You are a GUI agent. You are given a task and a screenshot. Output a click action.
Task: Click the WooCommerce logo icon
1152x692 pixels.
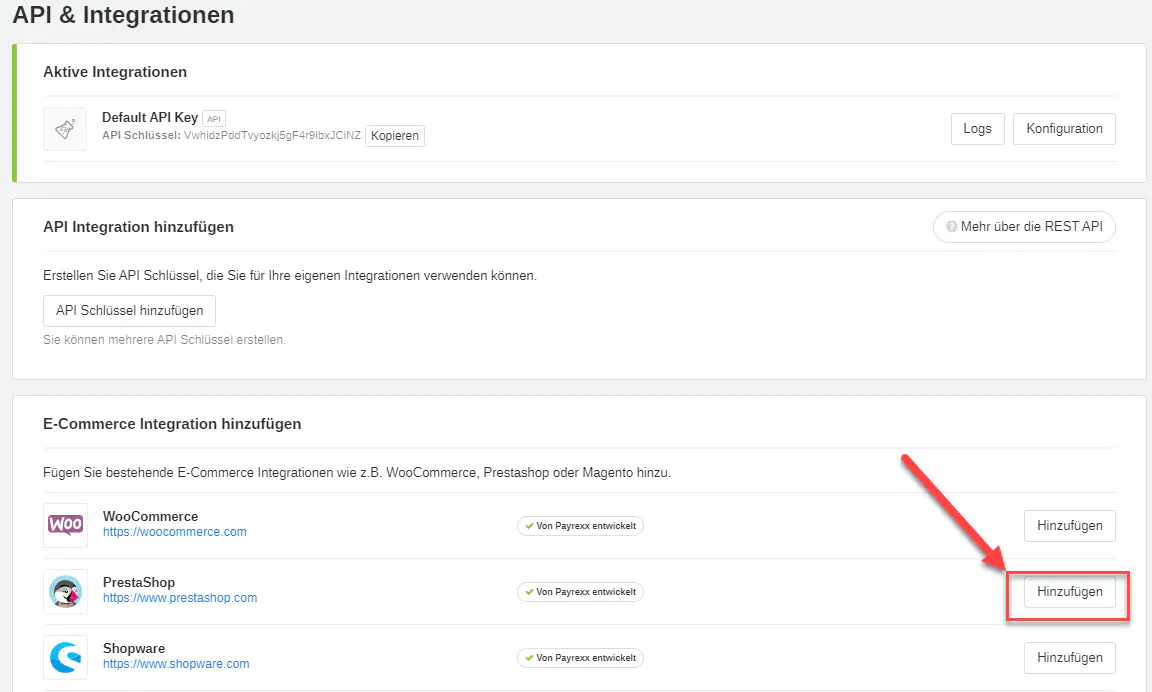coord(65,525)
